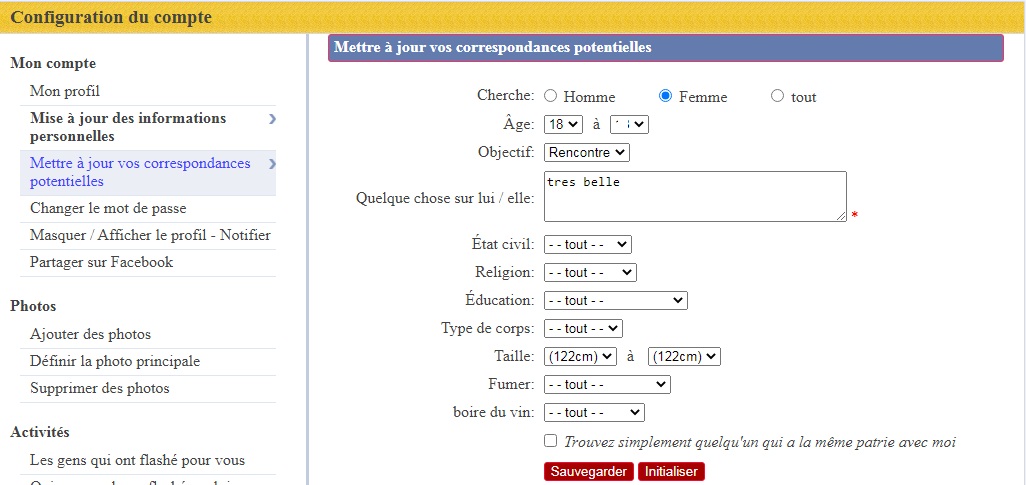Click the Ajouter des photos link
This screenshot has height=485, width=1026.
(90, 334)
